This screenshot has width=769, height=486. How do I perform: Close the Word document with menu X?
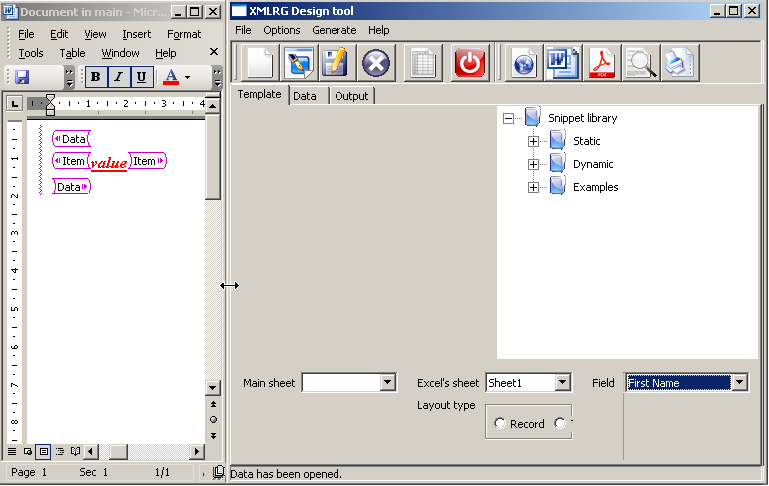(214, 51)
